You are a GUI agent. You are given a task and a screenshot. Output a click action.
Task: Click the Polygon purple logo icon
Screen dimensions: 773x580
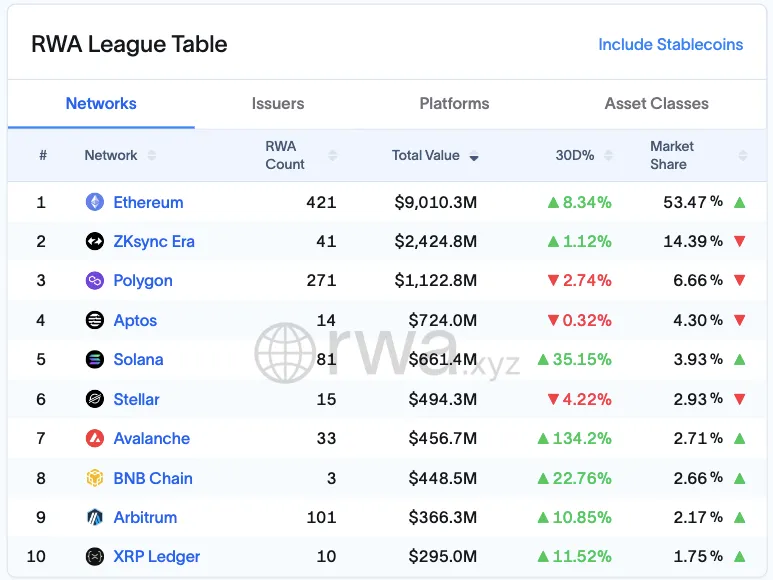[95, 280]
